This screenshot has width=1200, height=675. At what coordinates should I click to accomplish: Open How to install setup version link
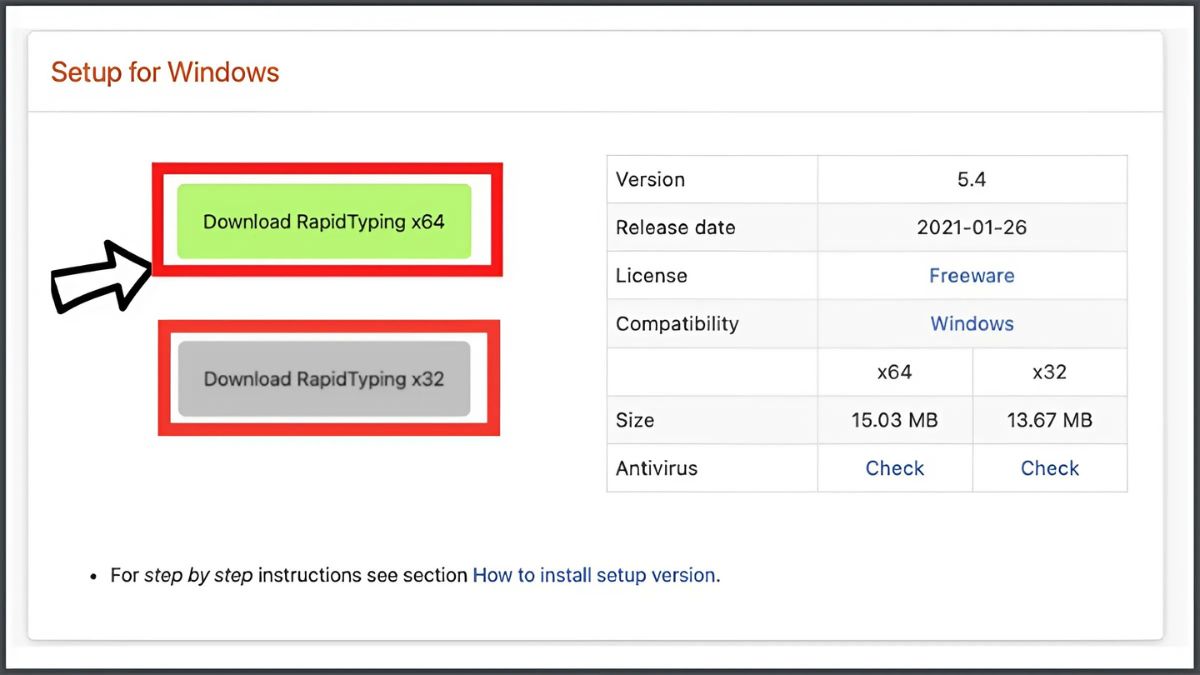point(594,575)
